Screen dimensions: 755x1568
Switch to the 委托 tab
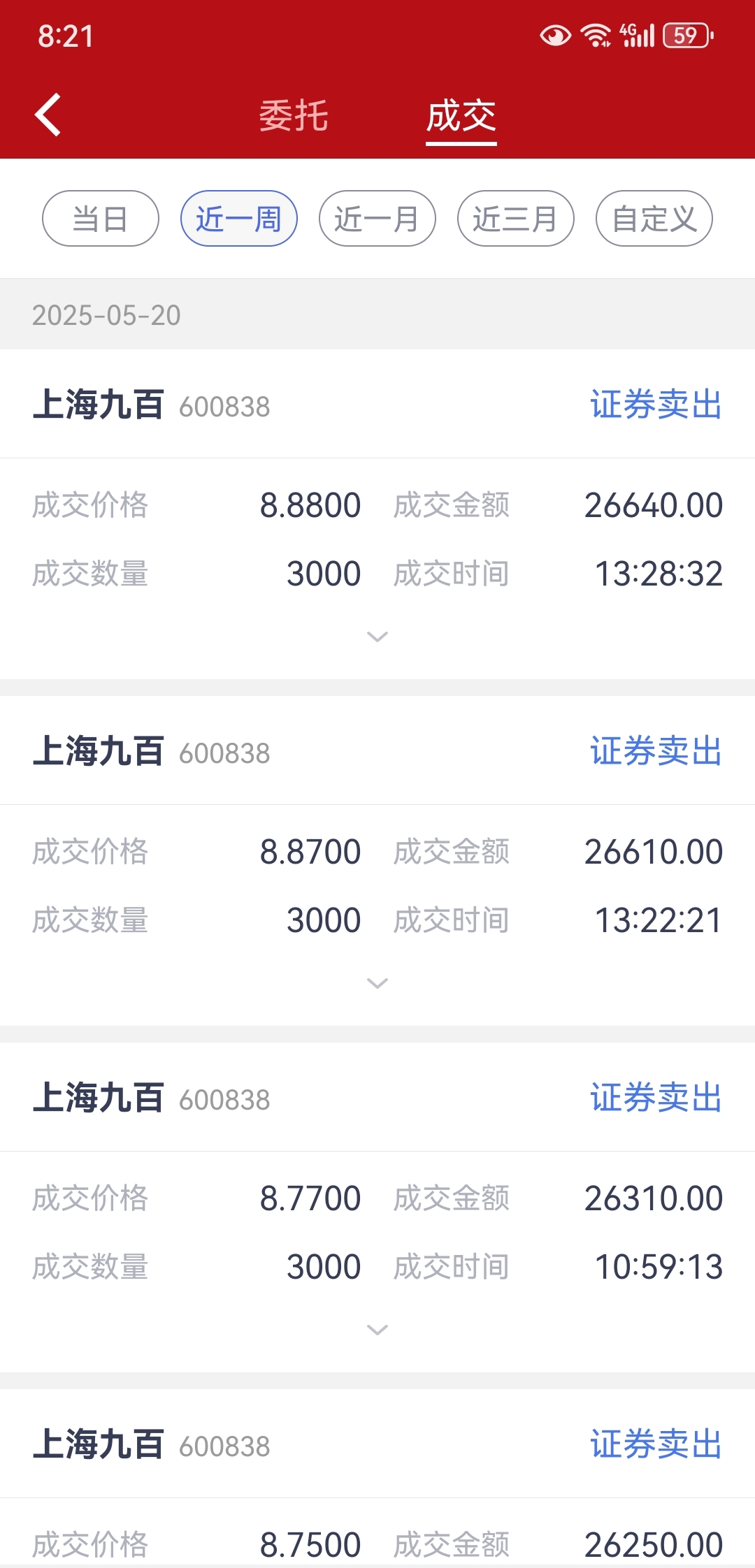click(x=294, y=116)
